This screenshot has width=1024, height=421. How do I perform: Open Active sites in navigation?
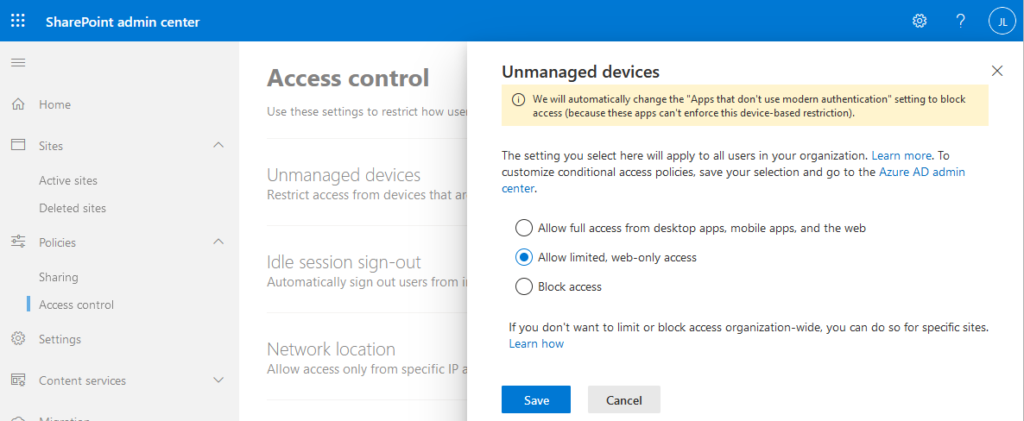(68, 180)
